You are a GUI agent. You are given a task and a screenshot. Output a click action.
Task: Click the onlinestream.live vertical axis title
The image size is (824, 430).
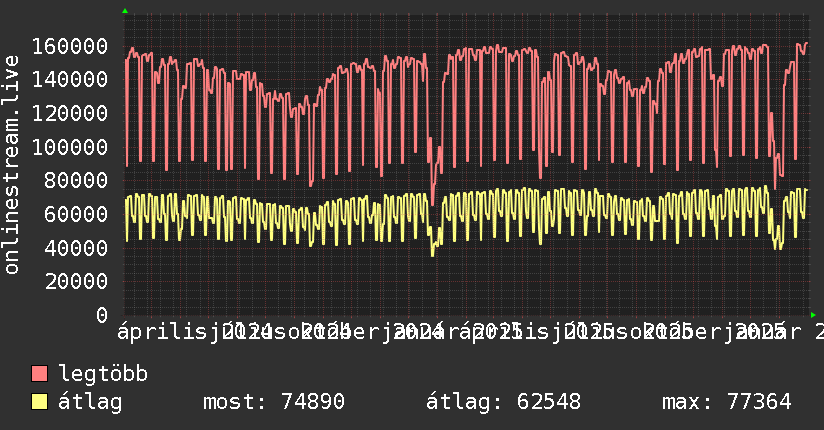pyautogui.click(x=11, y=165)
